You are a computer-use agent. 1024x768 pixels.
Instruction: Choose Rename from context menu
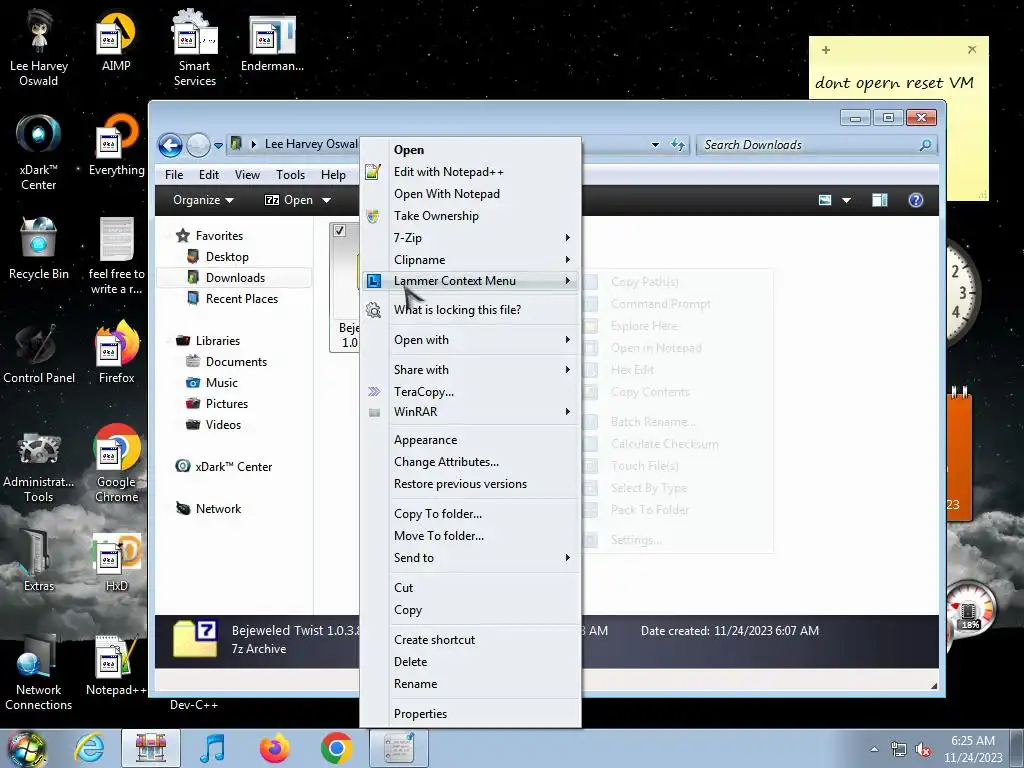(x=470, y=684)
